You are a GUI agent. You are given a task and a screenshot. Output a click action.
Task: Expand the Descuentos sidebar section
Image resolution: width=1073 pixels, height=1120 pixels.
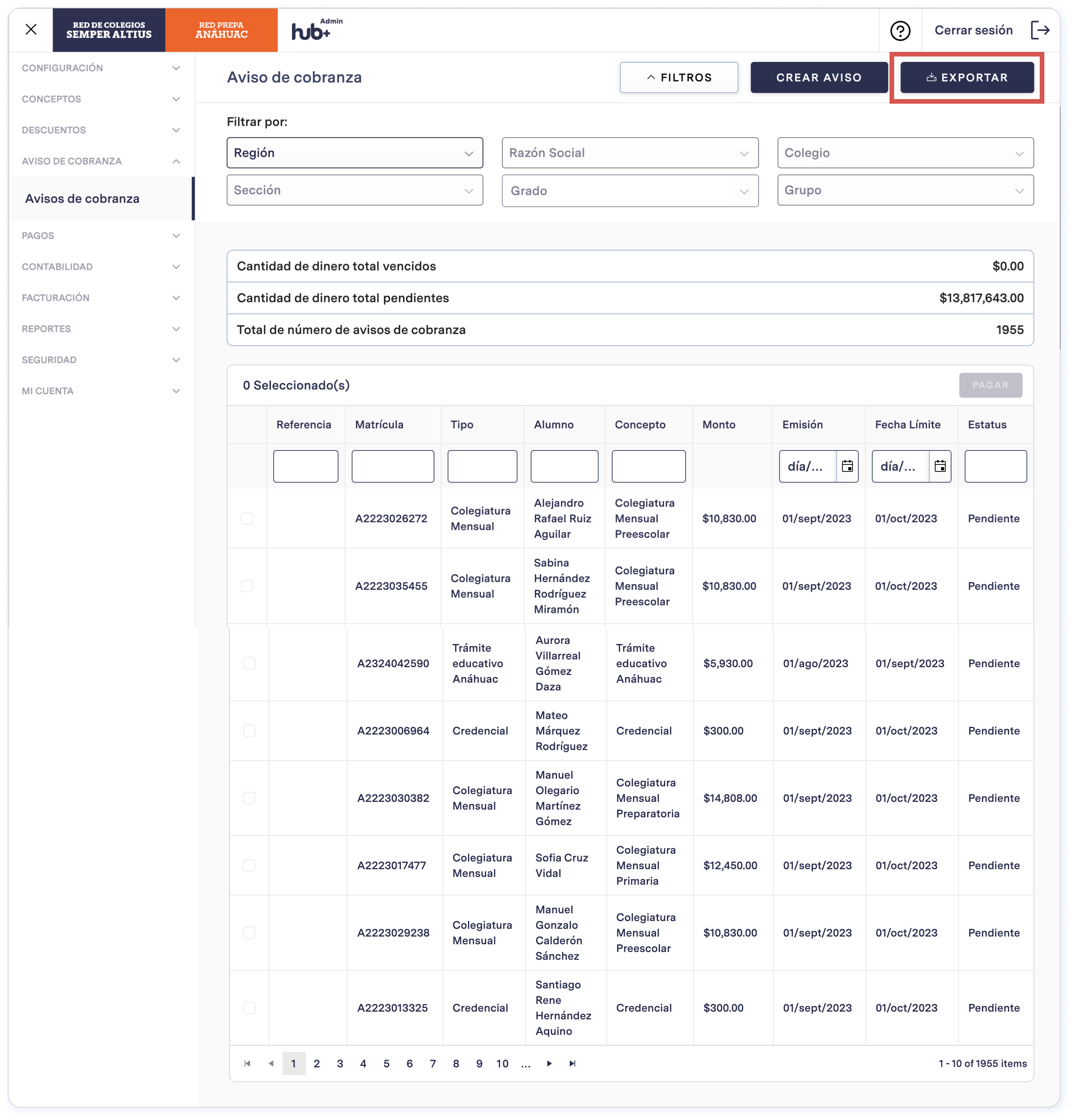pos(101,130)
